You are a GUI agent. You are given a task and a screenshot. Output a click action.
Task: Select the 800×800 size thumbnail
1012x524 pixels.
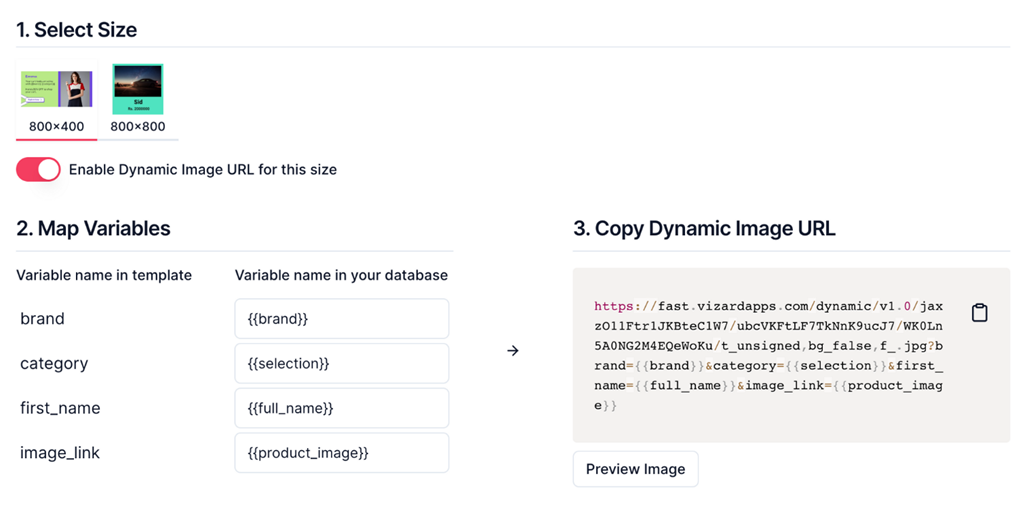click(138, 89)
